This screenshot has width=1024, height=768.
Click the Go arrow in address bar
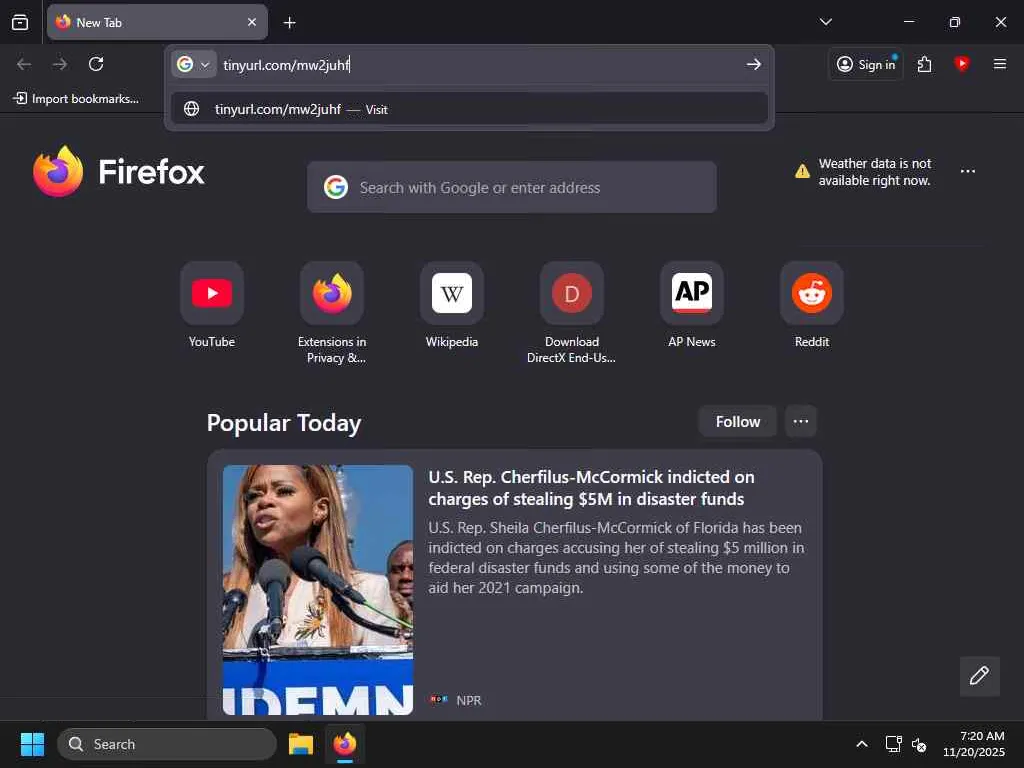(753, 64)
